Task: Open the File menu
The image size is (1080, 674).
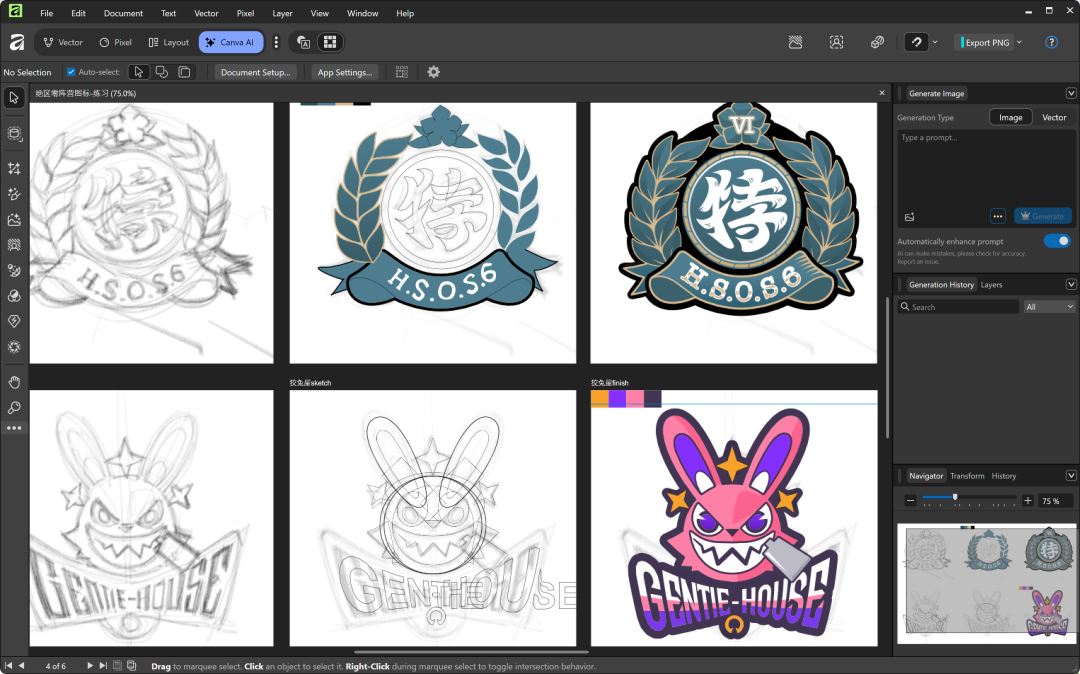Action: (x=46, y=13)
